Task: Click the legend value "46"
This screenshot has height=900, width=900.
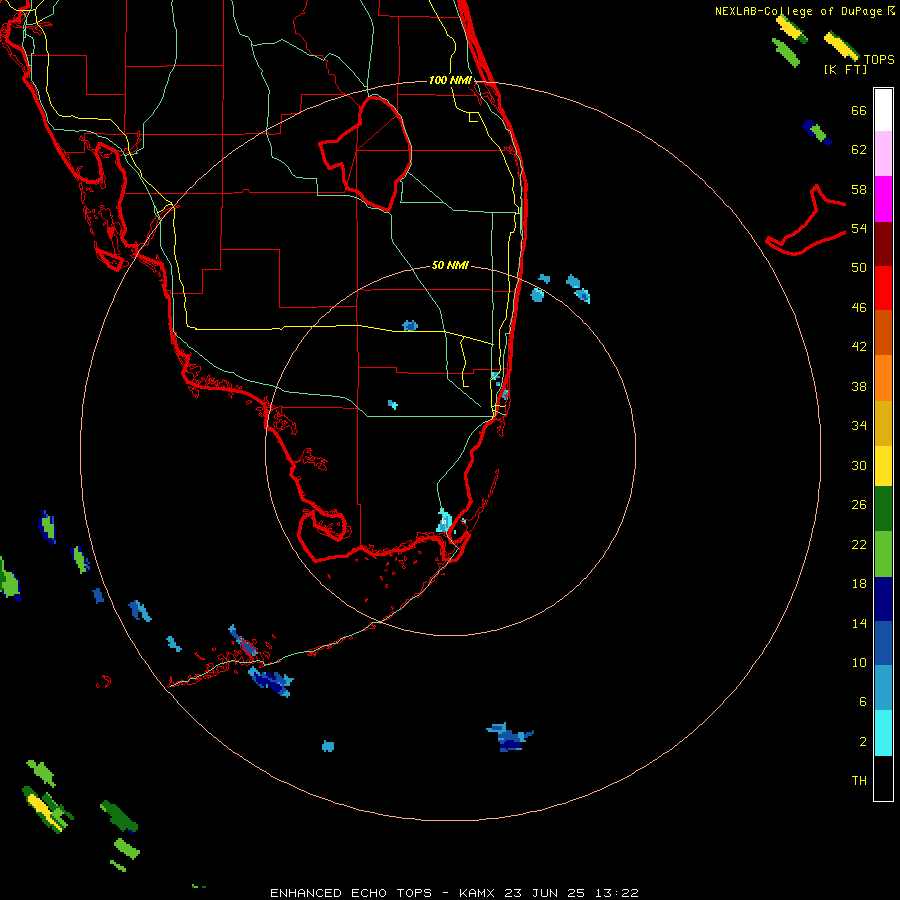Action: (x=859, y=307)
